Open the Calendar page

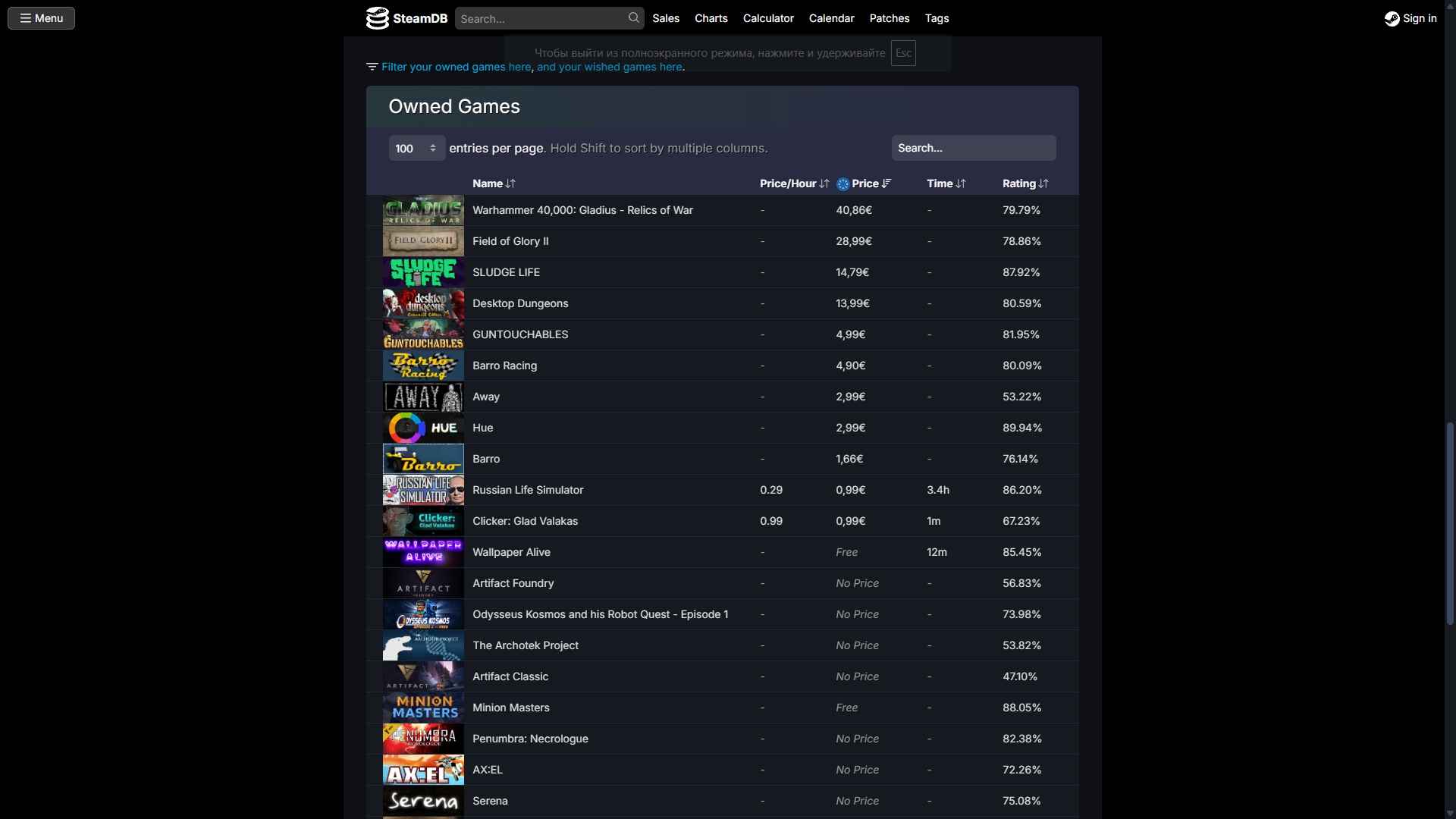(831, 18)
